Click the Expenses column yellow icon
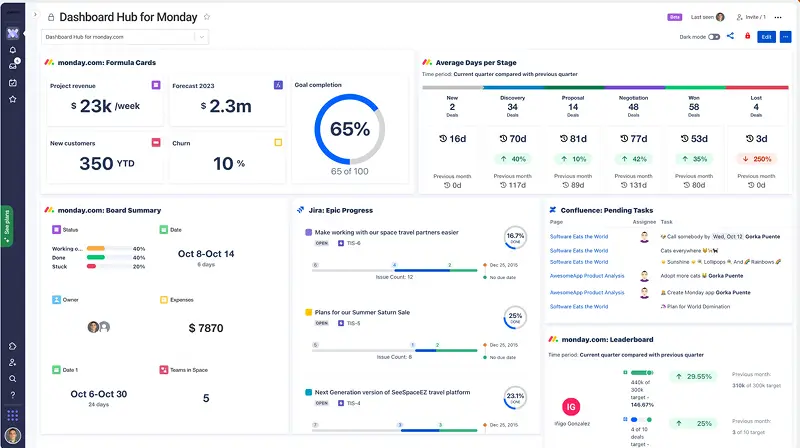Viewport: 800px width, 448px height. [164, 300]
